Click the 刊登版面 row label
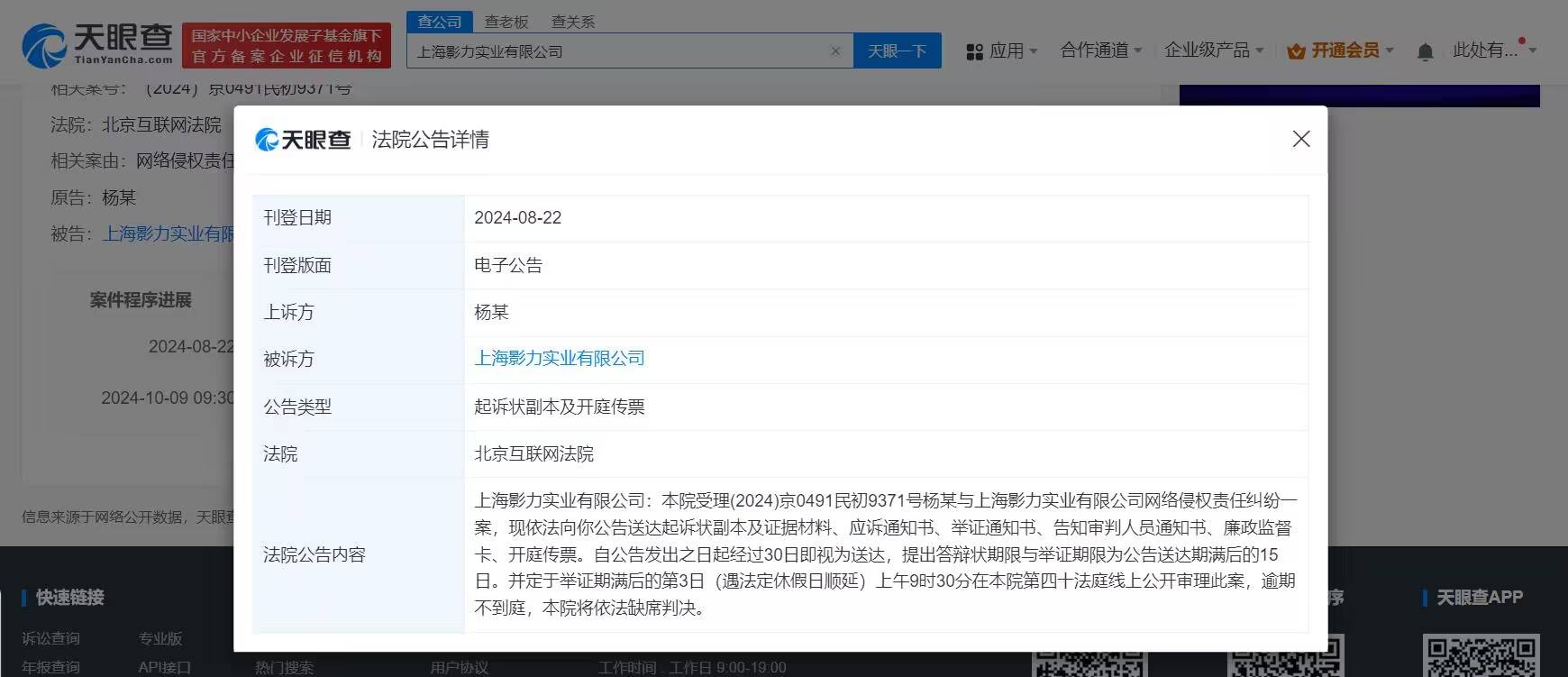 (x=297, y=265)
